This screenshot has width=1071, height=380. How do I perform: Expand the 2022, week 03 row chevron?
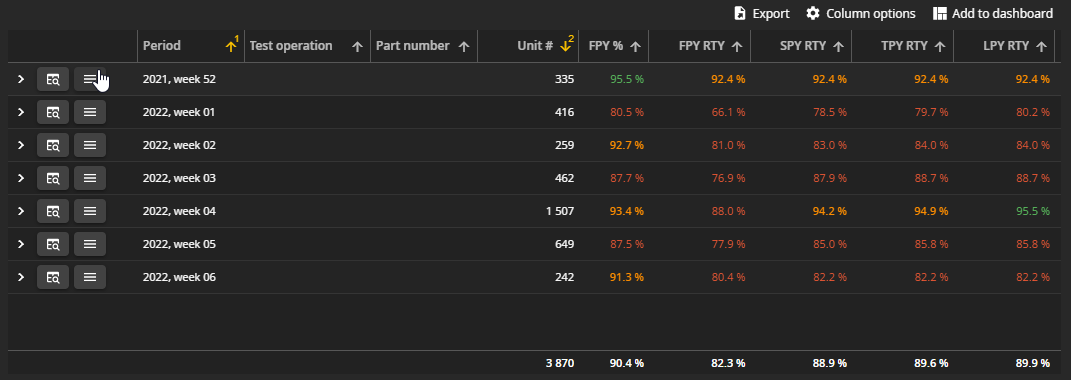click(21, 178)
